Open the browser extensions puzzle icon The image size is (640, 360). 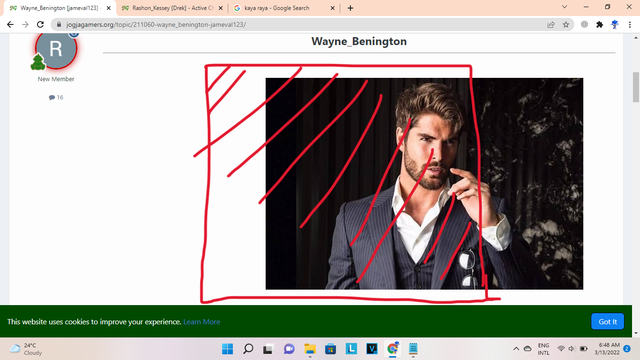[x=599, y=24]
